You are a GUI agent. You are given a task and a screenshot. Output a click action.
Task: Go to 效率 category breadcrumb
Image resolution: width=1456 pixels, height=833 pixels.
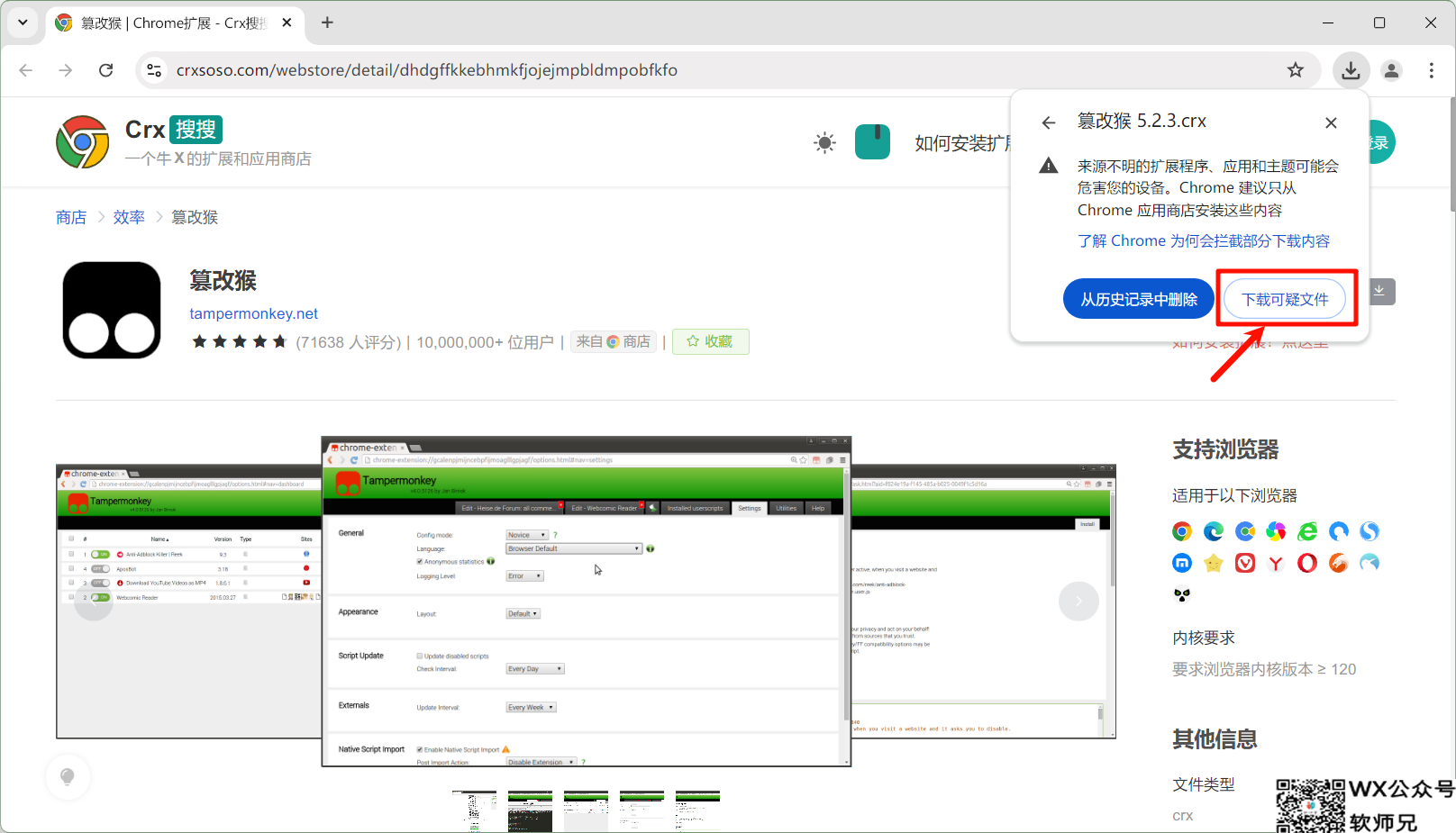pos(129,217)
